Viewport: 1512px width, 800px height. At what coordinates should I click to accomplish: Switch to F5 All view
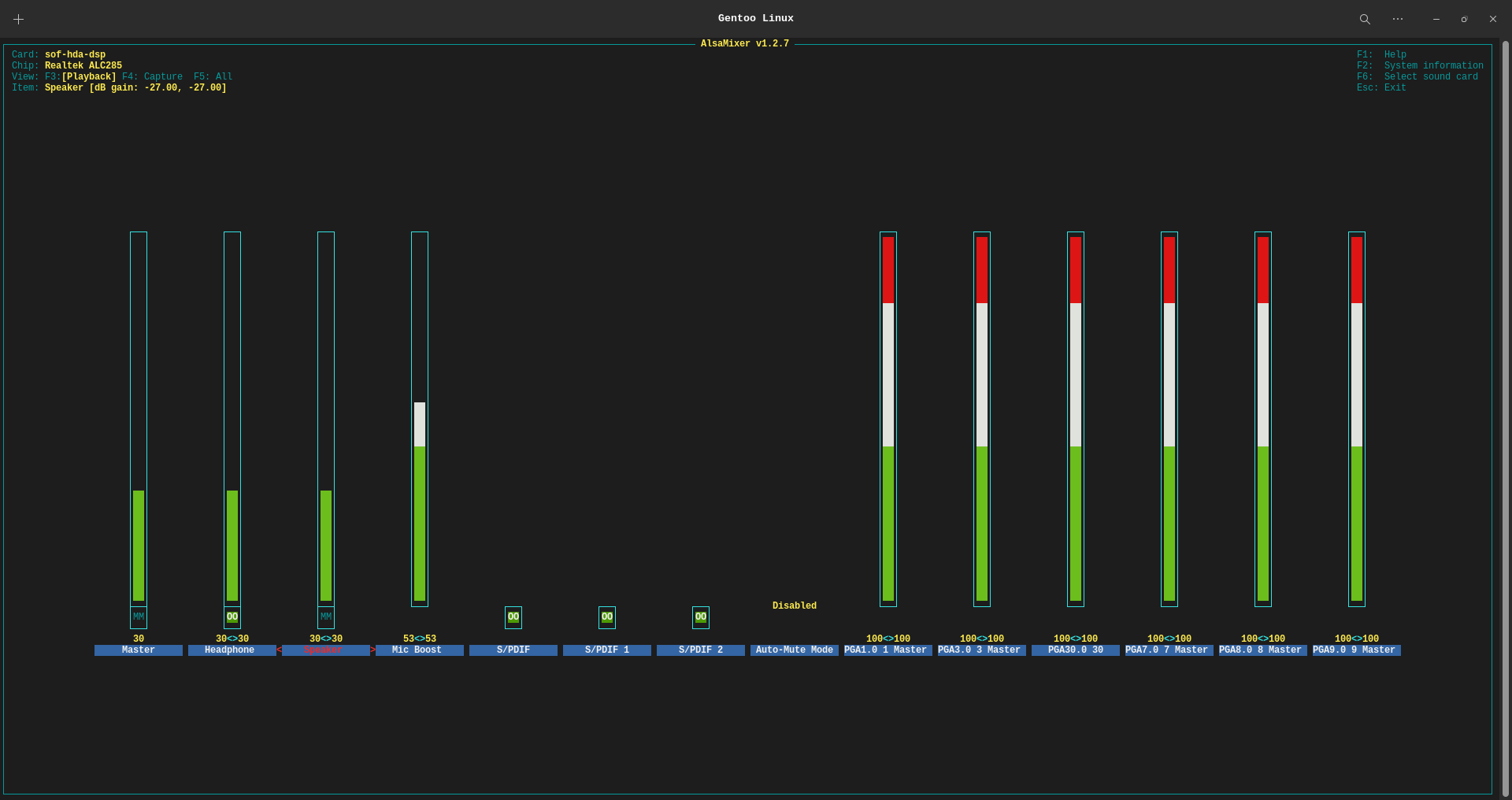tap(213, 77)
